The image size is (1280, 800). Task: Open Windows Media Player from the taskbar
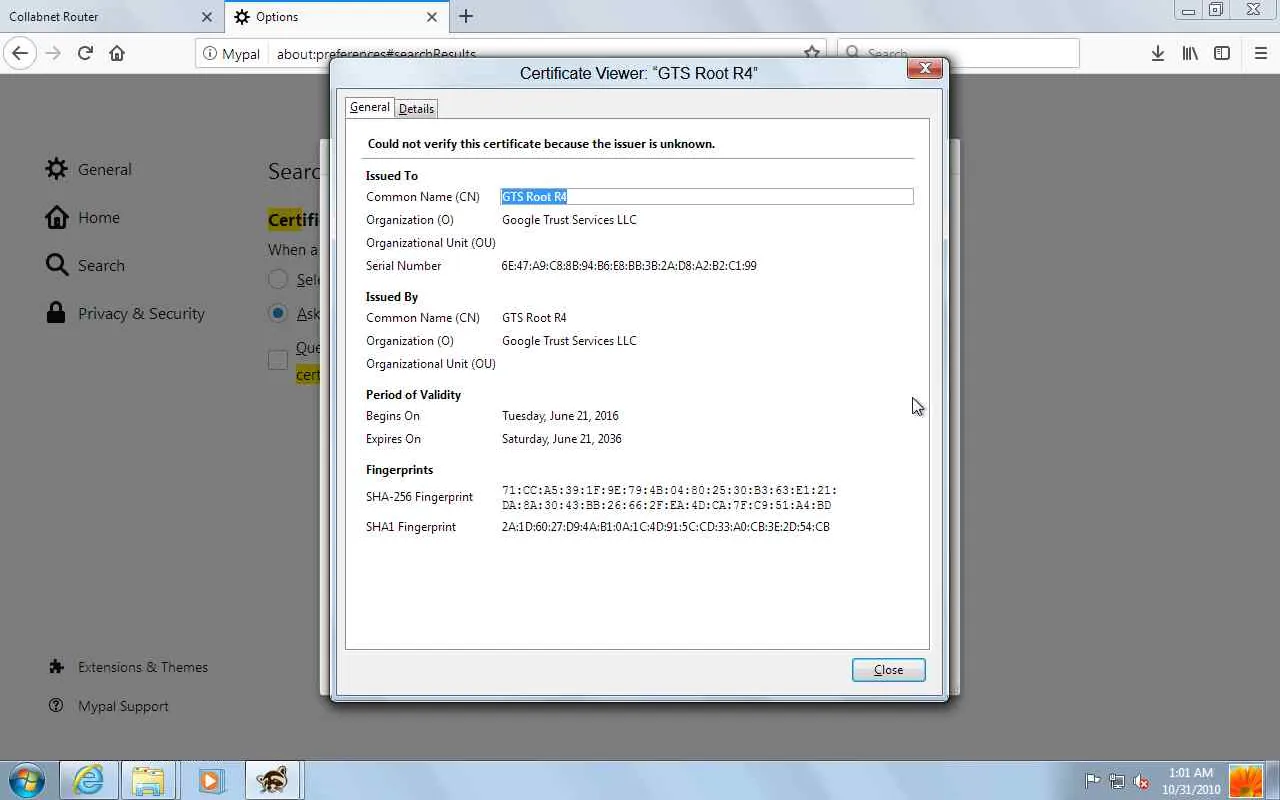[x=210, y=780]
